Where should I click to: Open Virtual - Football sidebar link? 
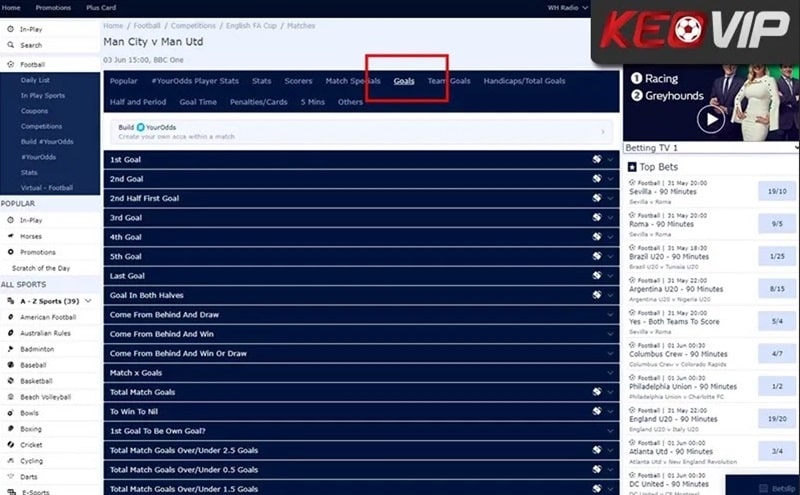click(x=47, y=188)
